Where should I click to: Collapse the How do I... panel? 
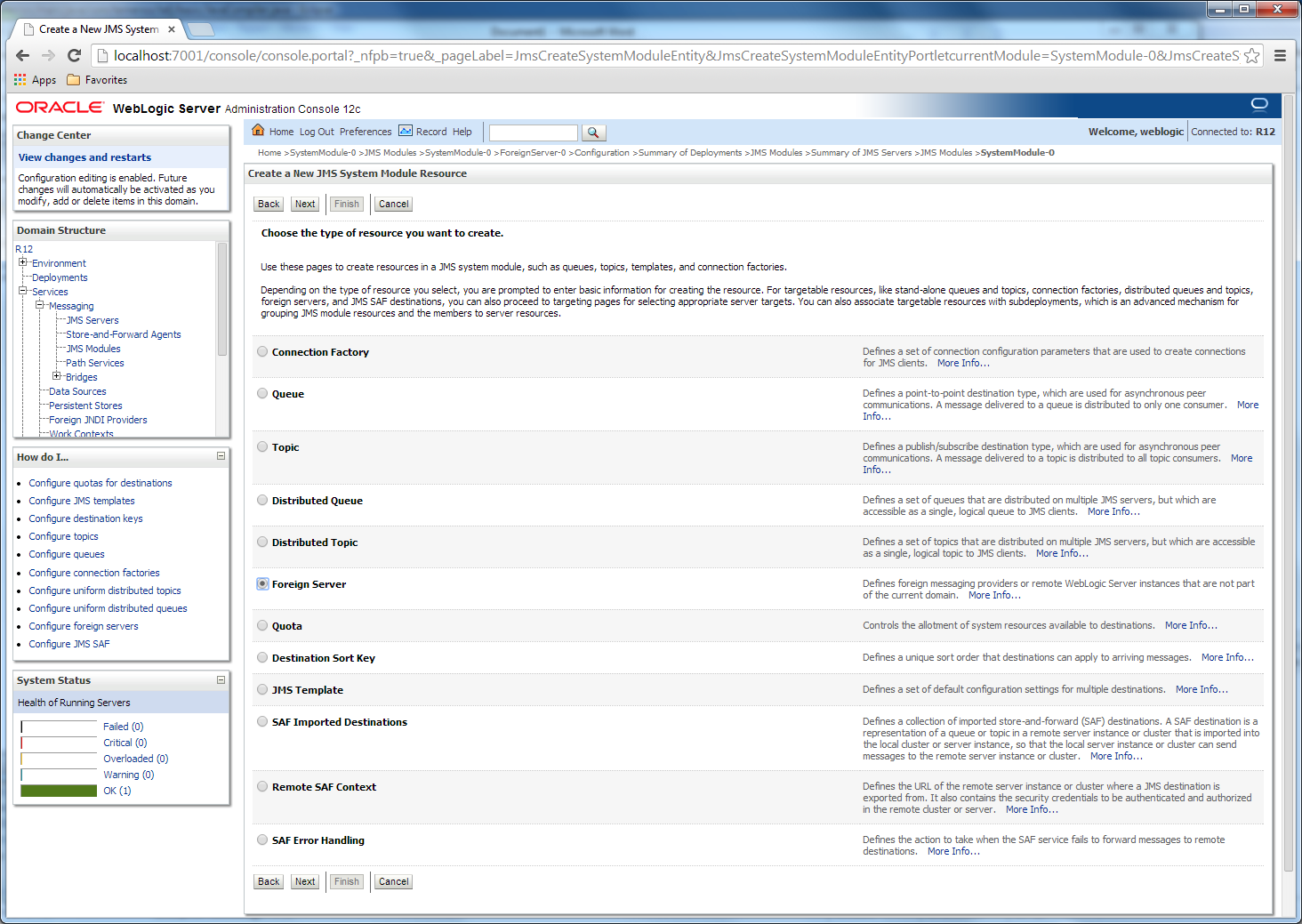coord(221,456)
